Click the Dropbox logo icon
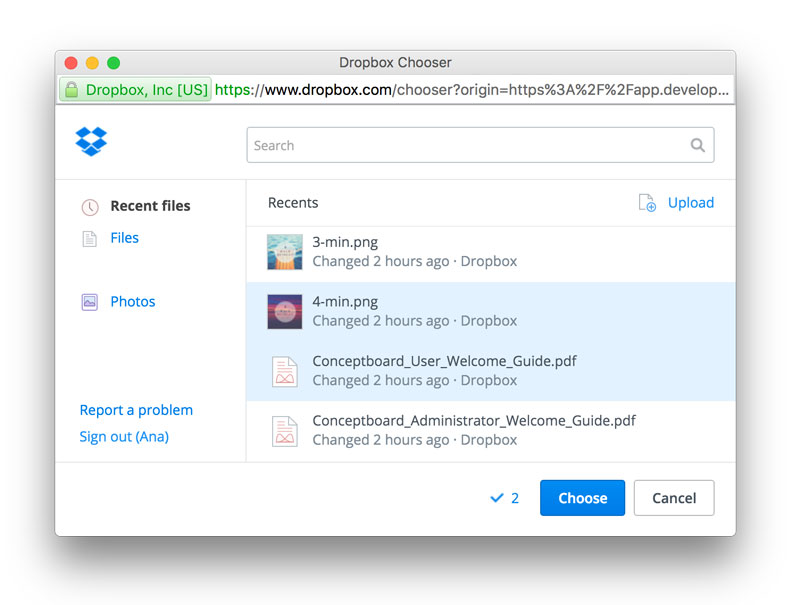 91,141
